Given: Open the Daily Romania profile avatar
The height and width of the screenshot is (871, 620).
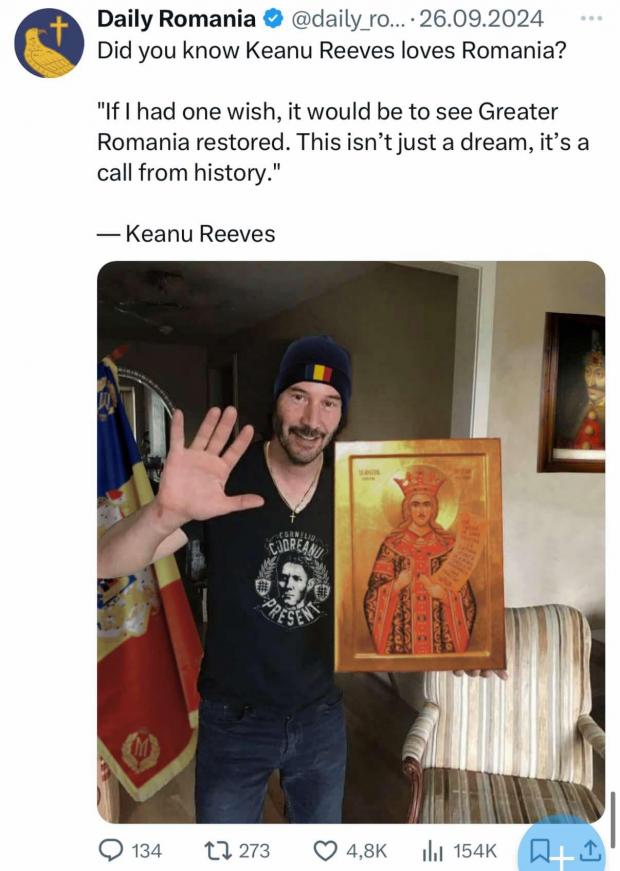Looking at the screenshot, I should (49, 43).
